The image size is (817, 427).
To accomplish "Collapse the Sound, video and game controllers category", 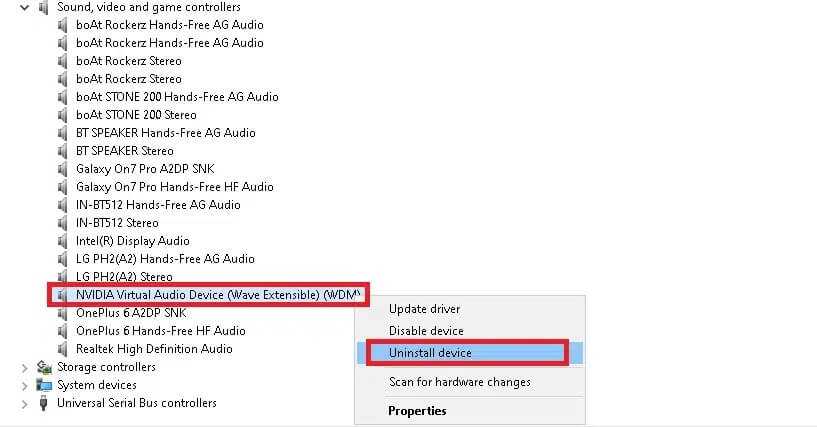I will 24,7.
